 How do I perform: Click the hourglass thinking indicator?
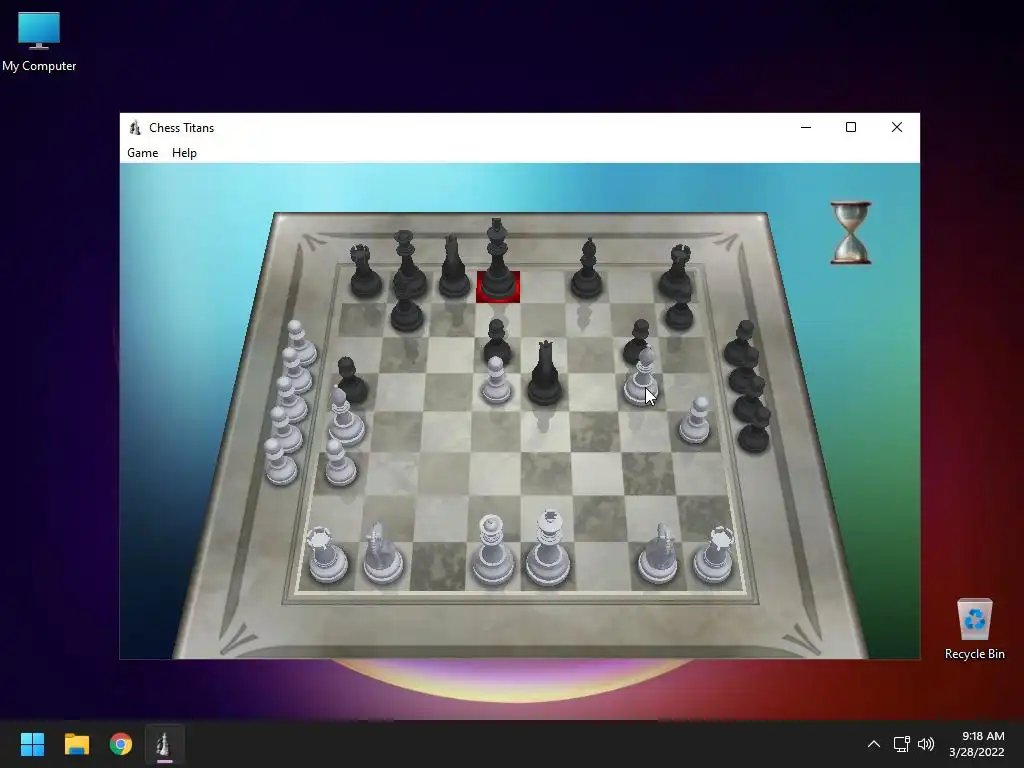pyautogui.click(x=850, y=232)
